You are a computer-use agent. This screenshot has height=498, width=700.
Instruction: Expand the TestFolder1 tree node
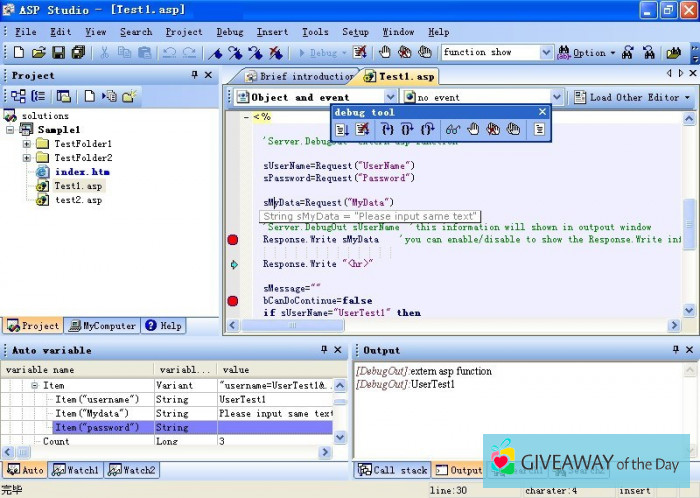click(27, 144)
